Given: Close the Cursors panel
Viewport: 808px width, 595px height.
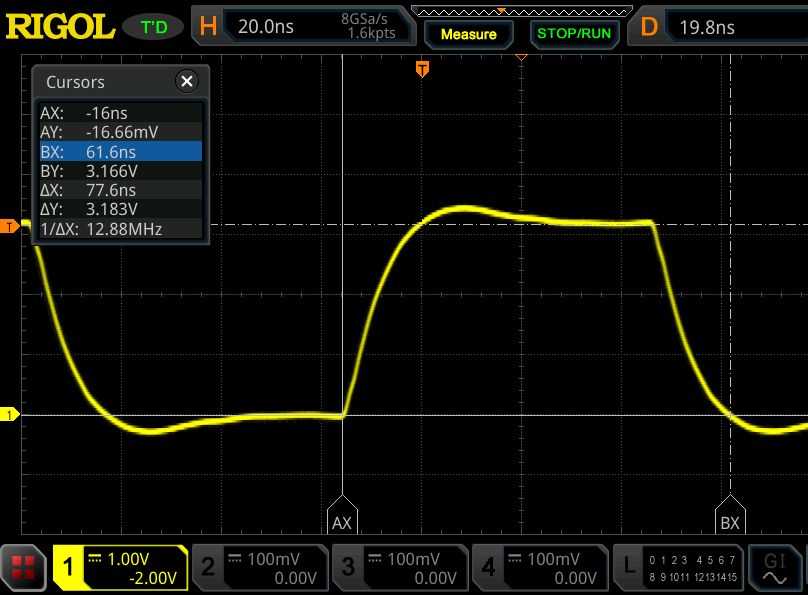Looking at the screenshot, I should 187,81.
